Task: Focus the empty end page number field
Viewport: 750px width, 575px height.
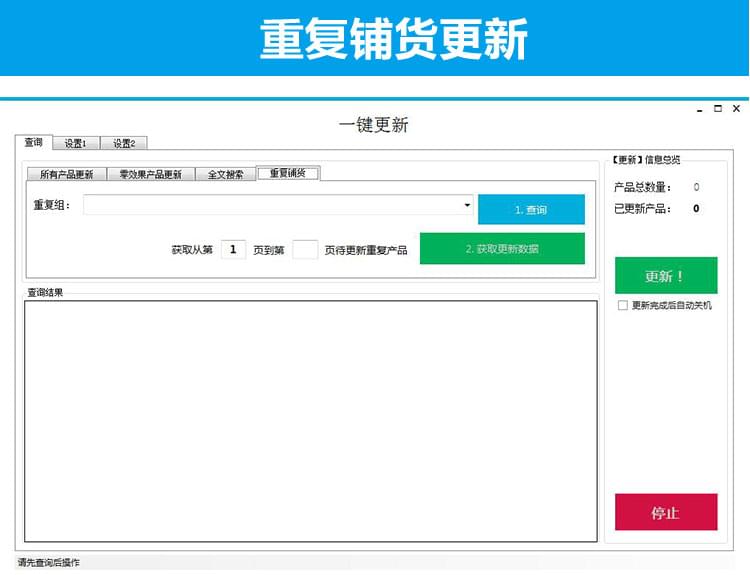Action: pos(305,249)
